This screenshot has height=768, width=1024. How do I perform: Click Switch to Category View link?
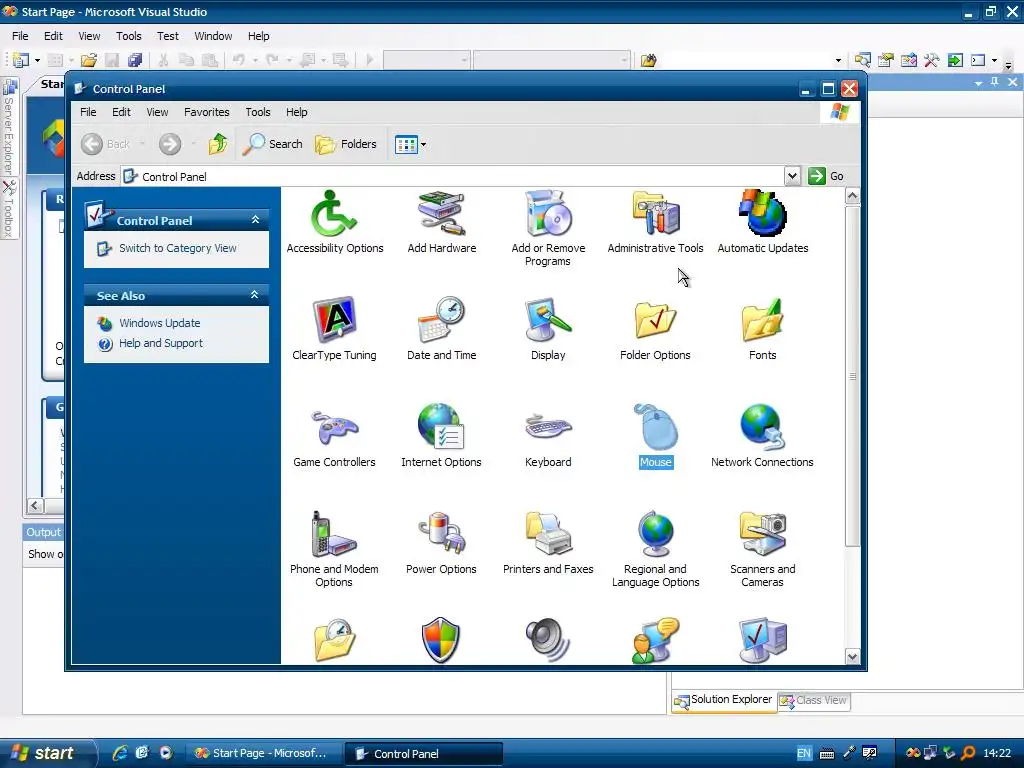(178, 248)
